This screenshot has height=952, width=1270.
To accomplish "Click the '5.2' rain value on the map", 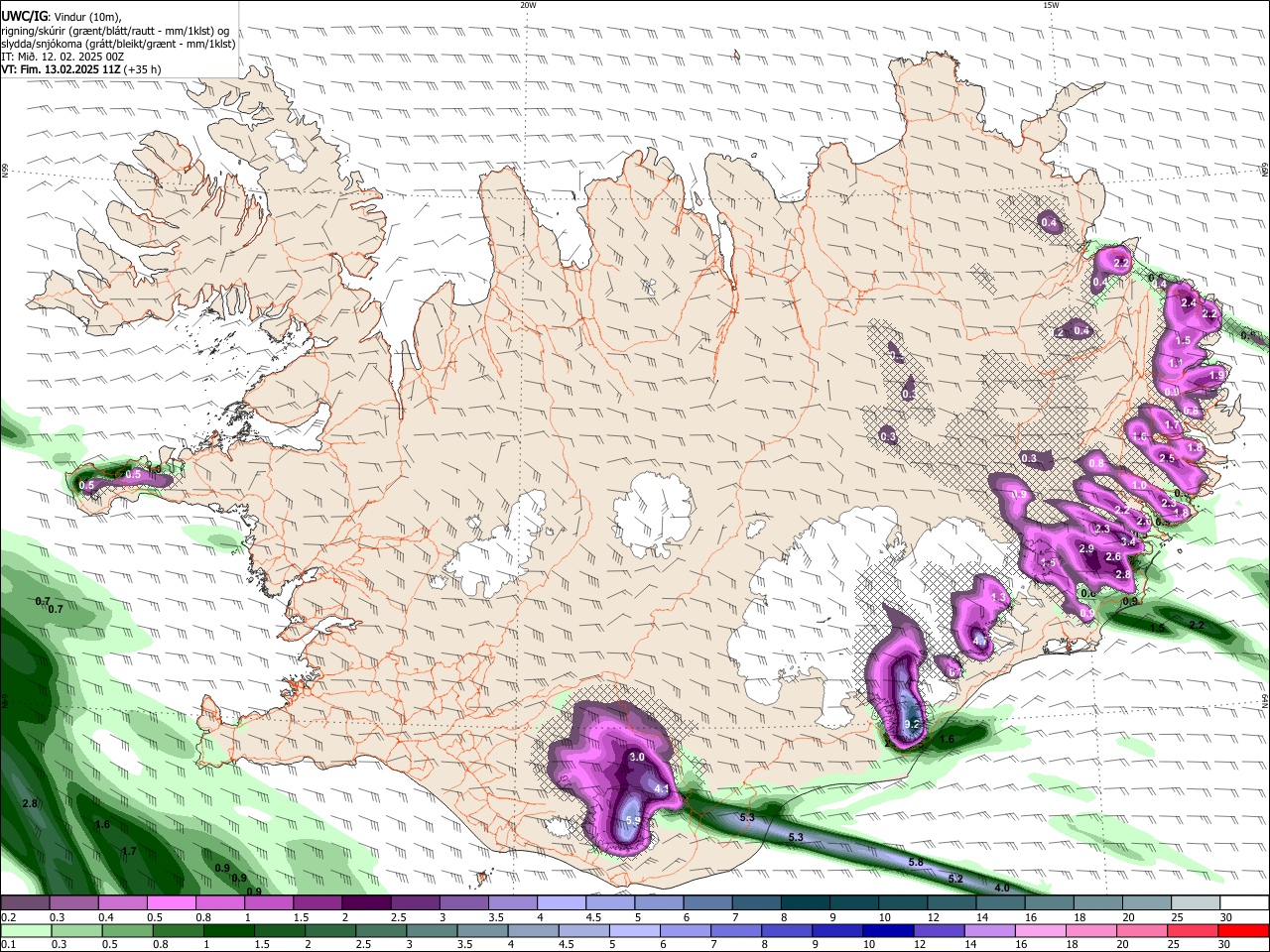I will coord(955,879).
